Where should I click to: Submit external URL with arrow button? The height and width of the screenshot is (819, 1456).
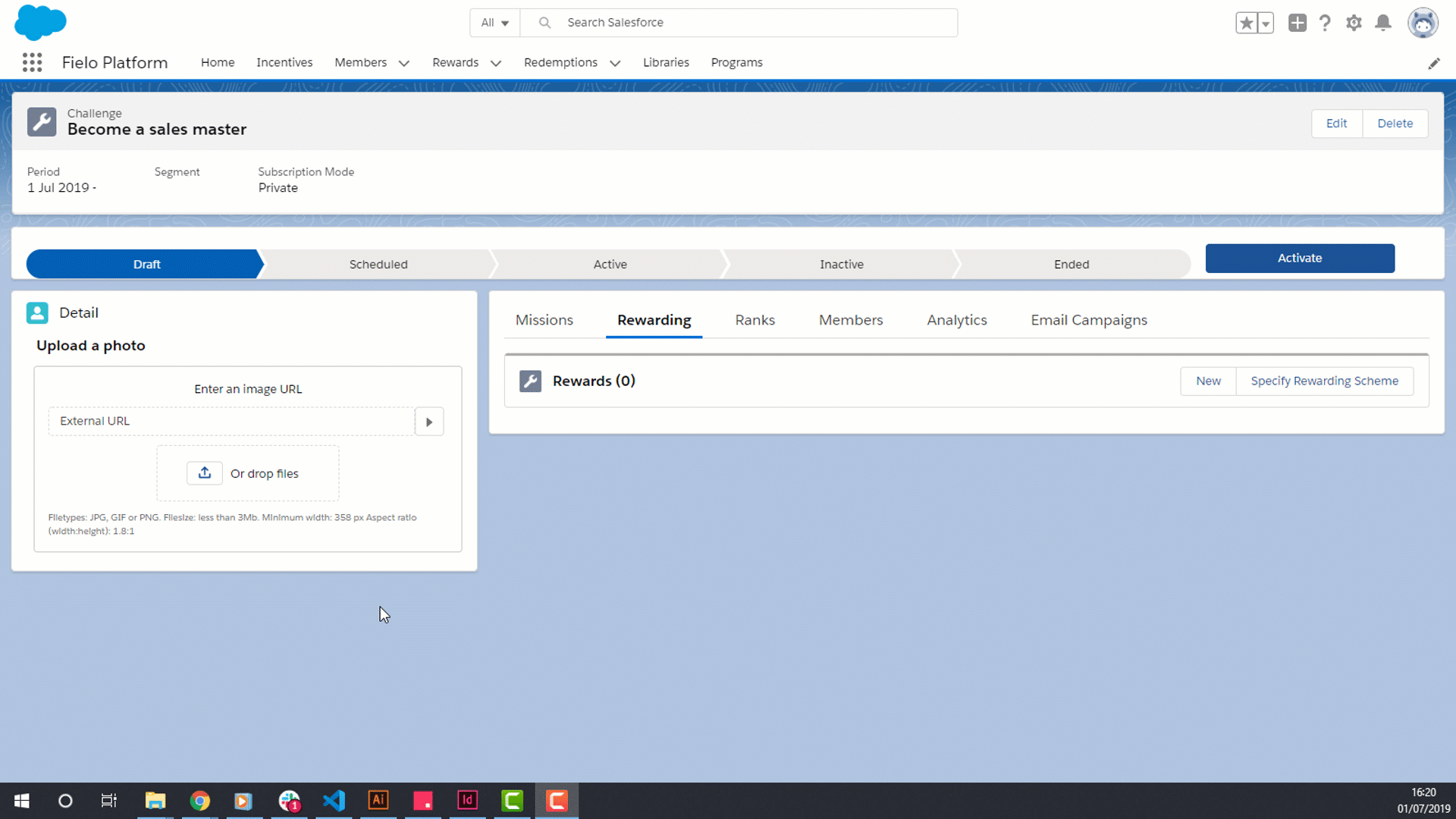[x=429, y=422]
